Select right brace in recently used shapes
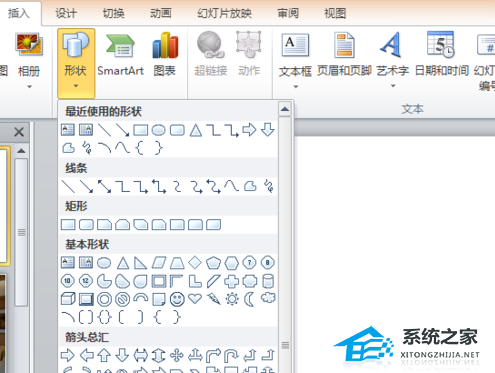 [159, 148]
